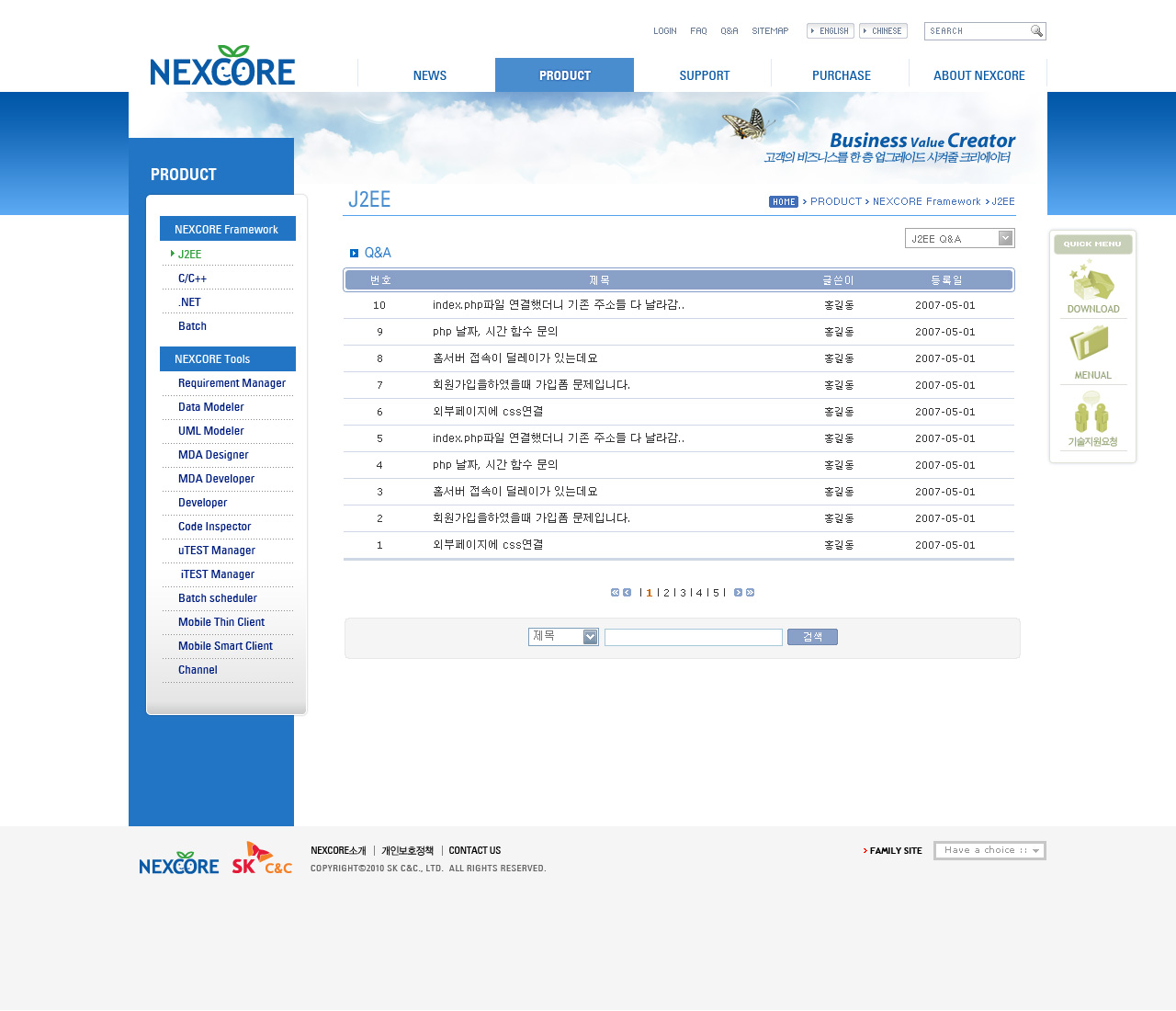Select .NET in the sidebar
The width and height of the screenshot is (1176, 1011).
(189, 302)
